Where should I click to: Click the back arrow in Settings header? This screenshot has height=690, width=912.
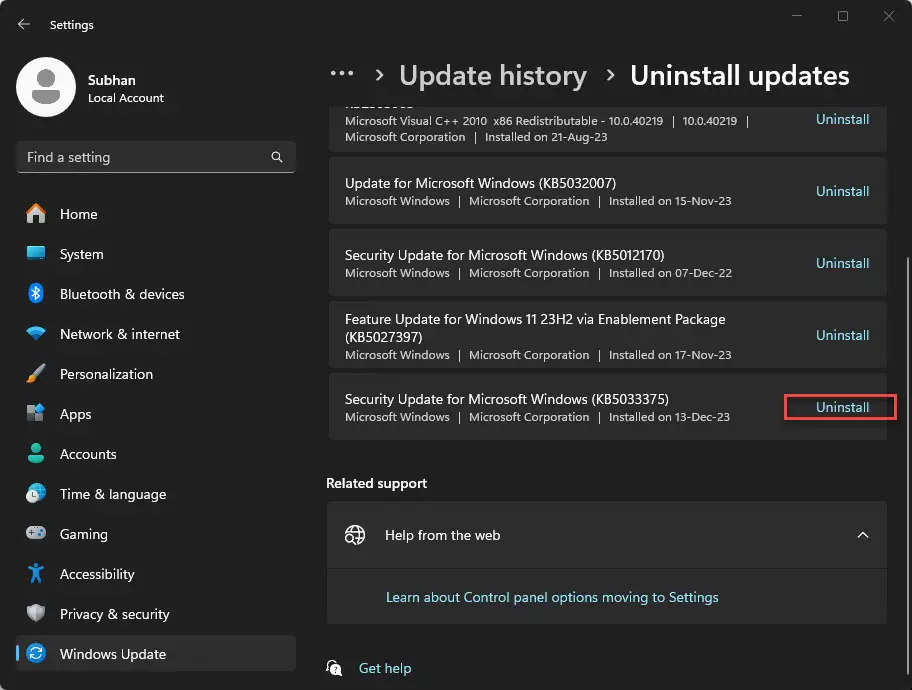click(x=24, y=24)
